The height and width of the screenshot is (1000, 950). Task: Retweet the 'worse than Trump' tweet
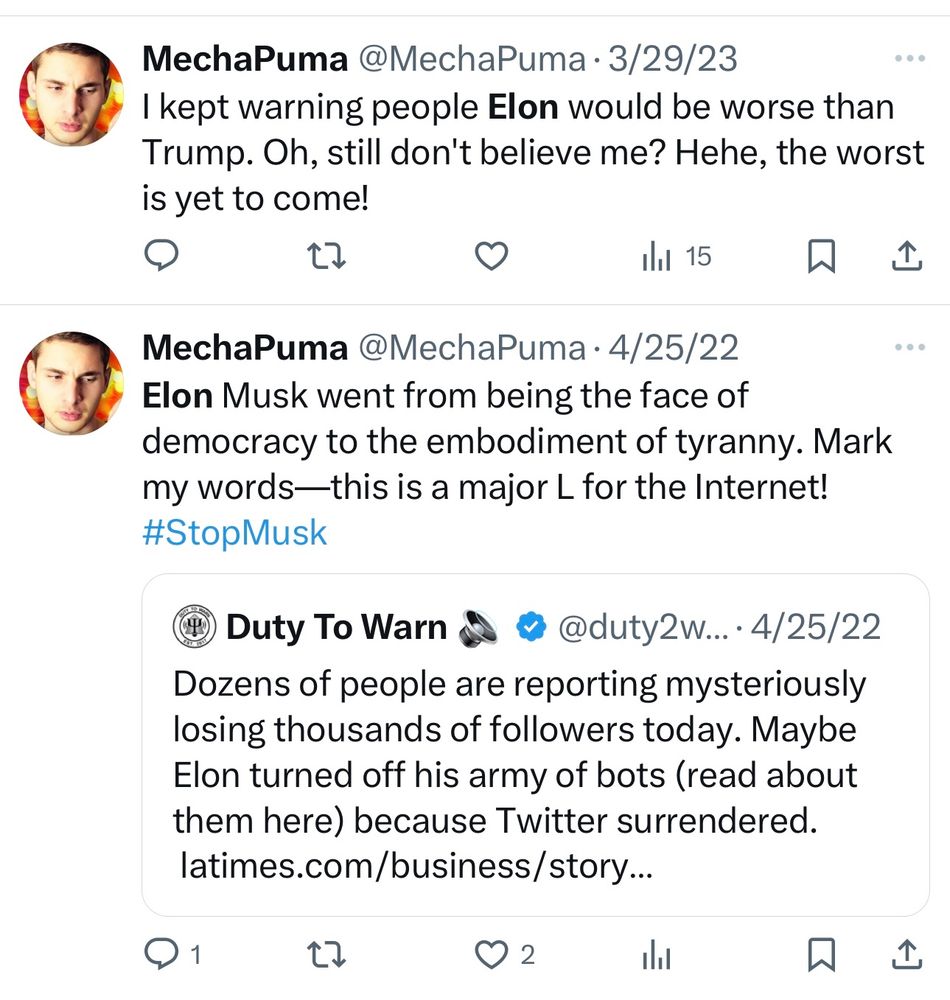[325, 257]
